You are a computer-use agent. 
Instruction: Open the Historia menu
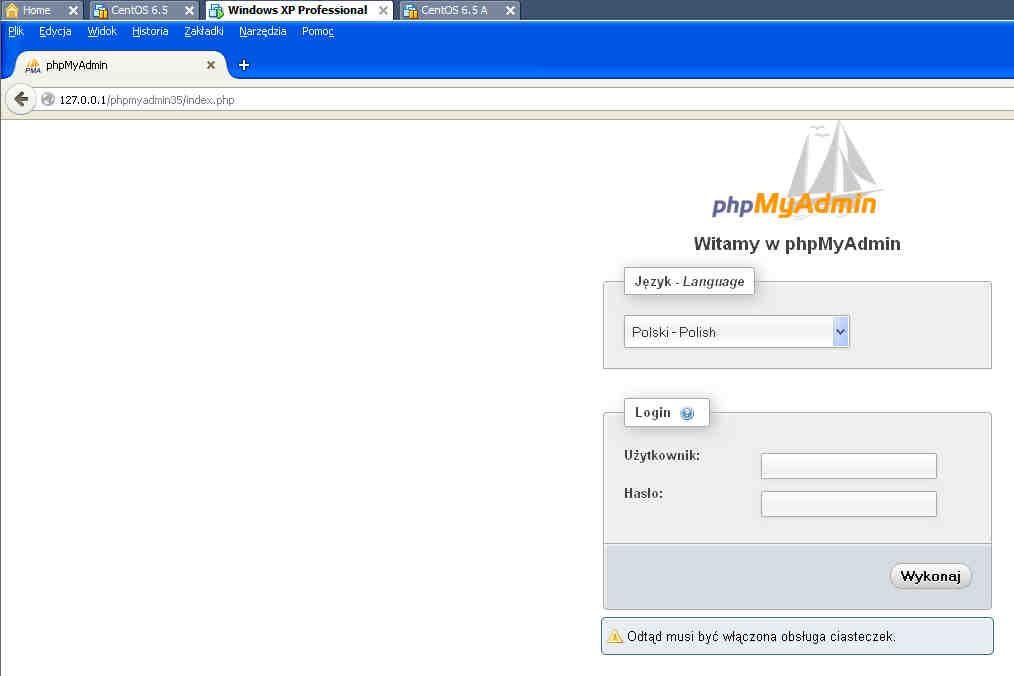tap(150, 31)
